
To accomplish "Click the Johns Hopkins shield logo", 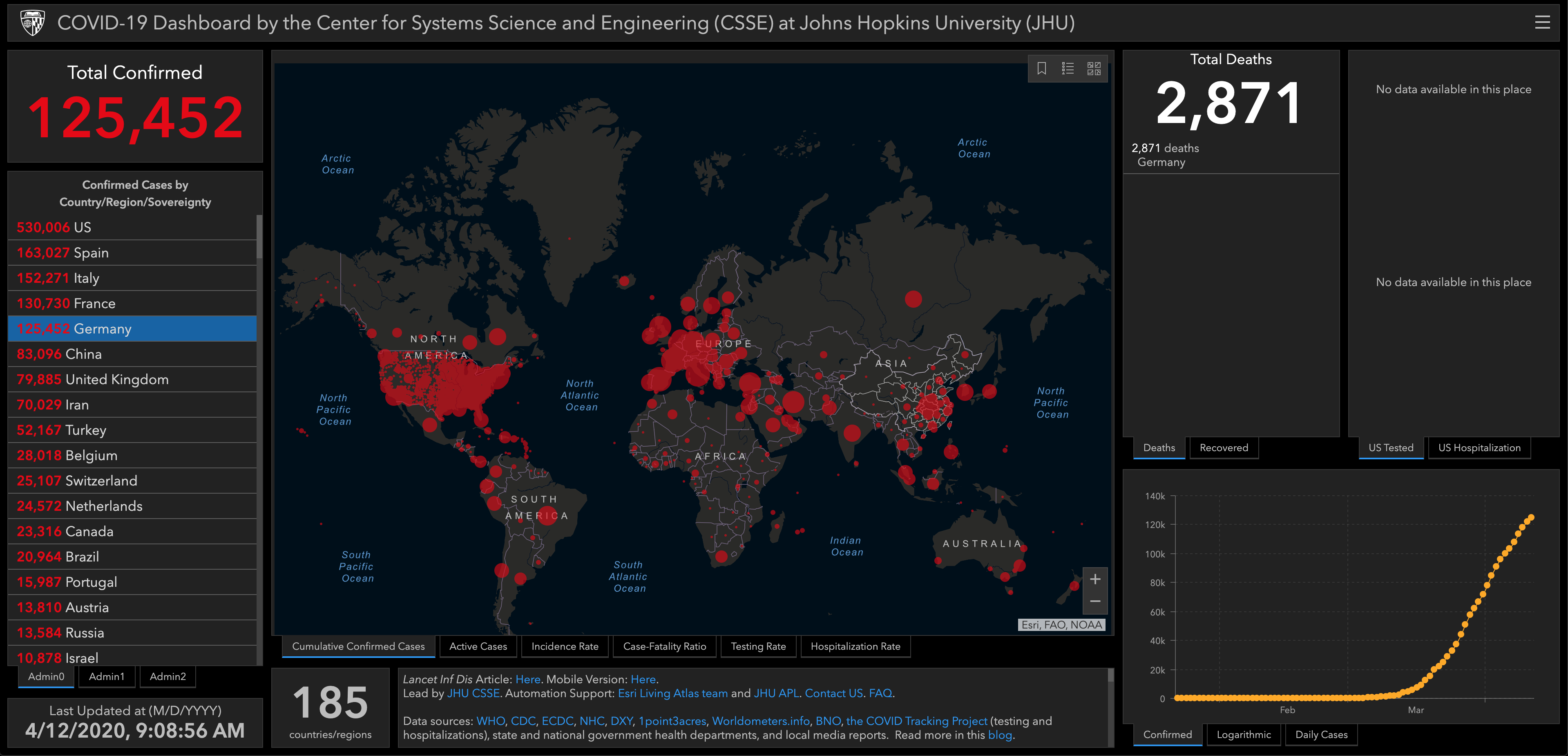I will coord(32,23).
